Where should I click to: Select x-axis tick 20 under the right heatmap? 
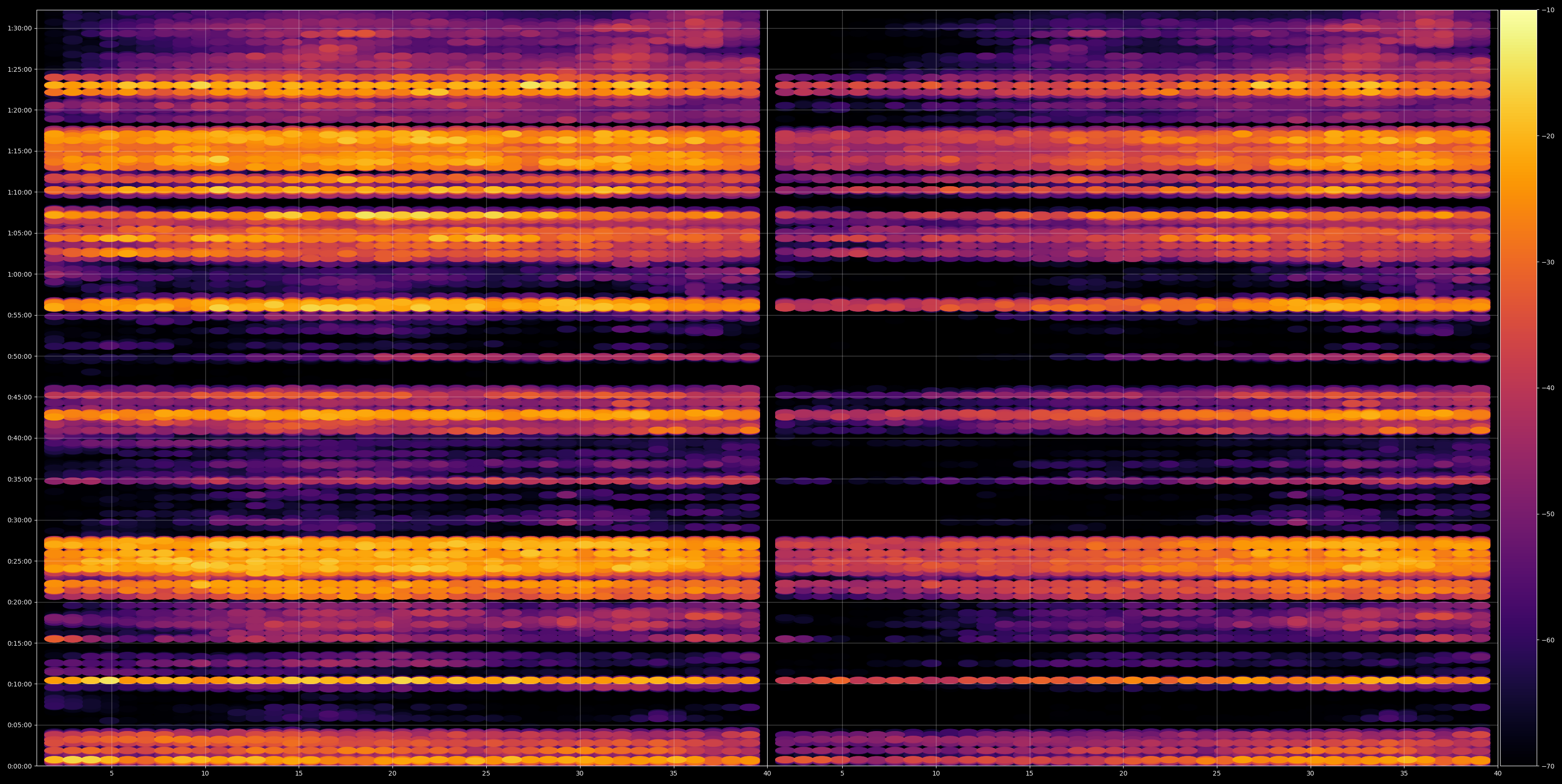click(1123, 774)
